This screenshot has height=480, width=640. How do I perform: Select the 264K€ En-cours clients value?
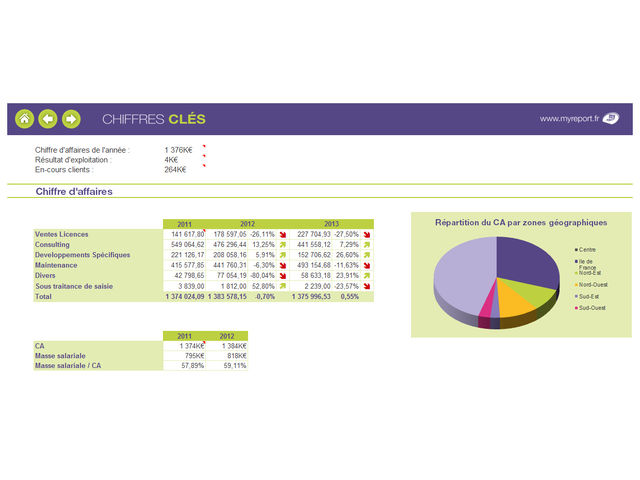coord(175,170)
